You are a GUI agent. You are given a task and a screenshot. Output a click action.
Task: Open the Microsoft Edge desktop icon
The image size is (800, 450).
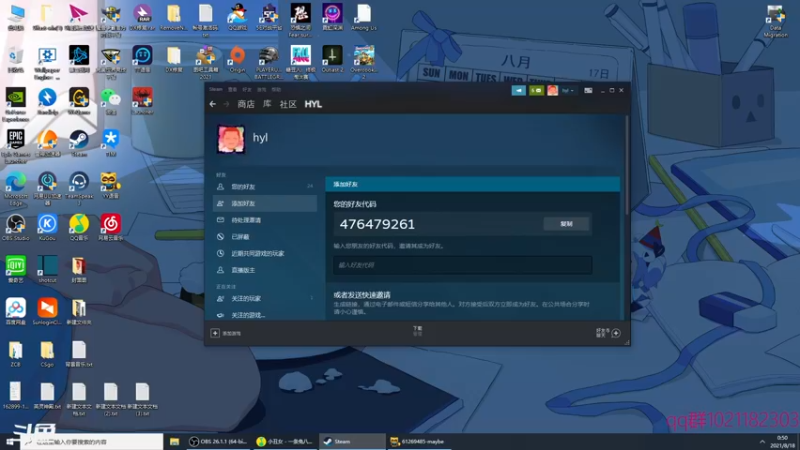[15, 188]
